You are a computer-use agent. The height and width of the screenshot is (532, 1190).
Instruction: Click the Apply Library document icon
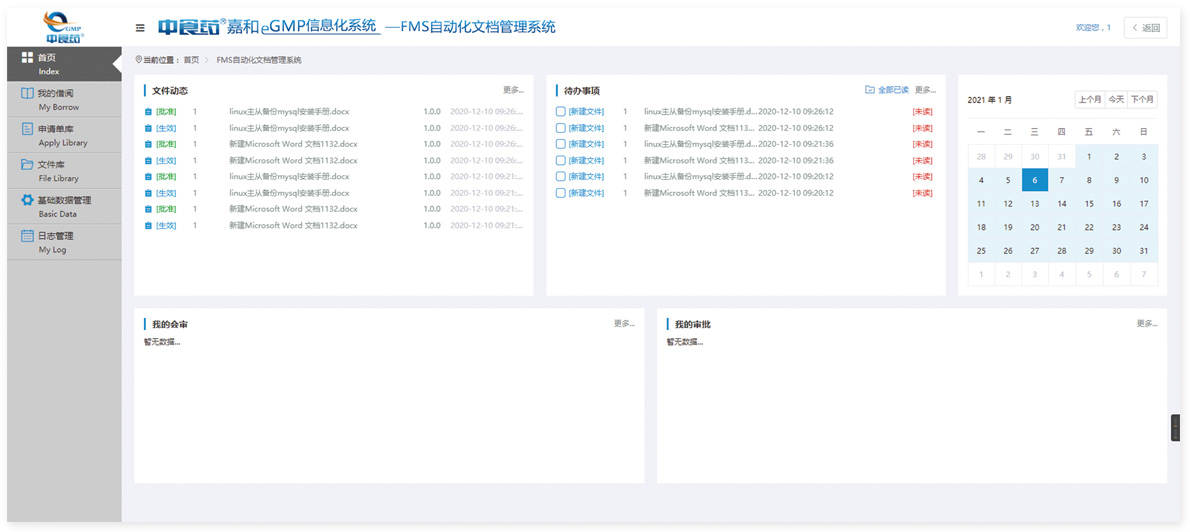[28, 129]
